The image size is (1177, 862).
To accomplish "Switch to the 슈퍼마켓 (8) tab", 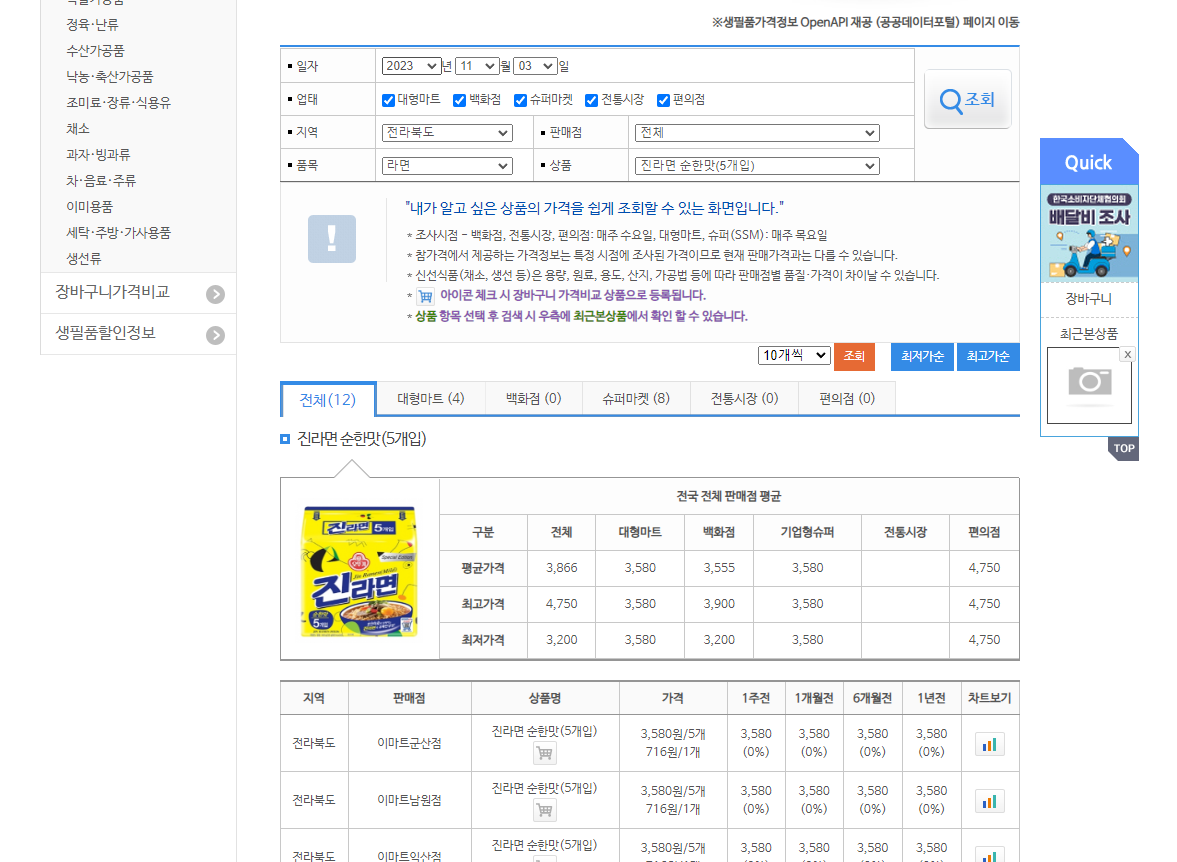I will click(x=636, y=399).
